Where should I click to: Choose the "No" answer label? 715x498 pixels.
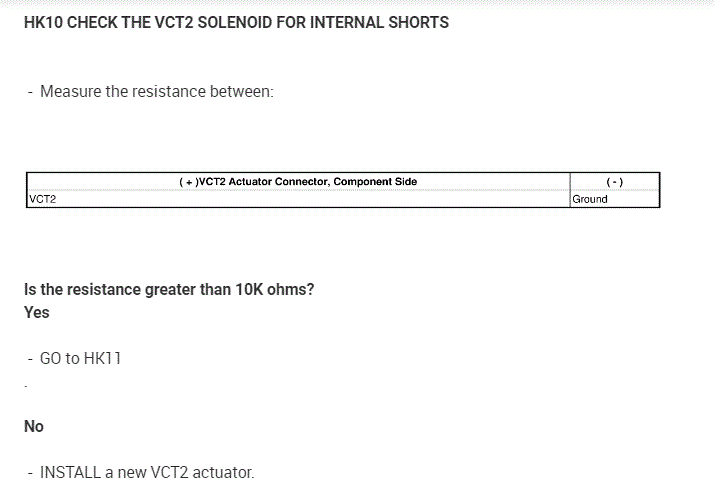(34, 426)
